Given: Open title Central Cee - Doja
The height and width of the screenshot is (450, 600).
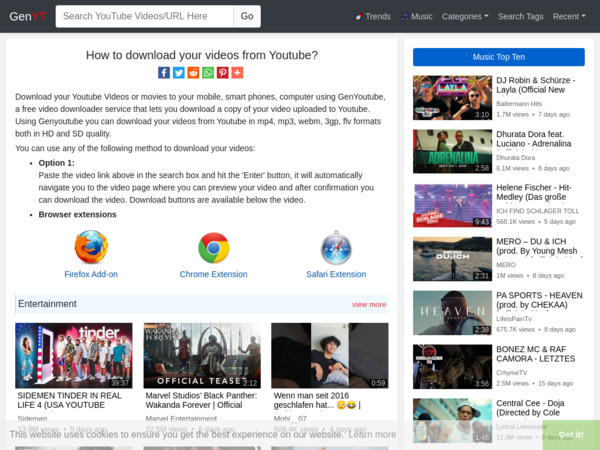Looking at the screenshot, I should pyautogui.click(x=530, y=408).
